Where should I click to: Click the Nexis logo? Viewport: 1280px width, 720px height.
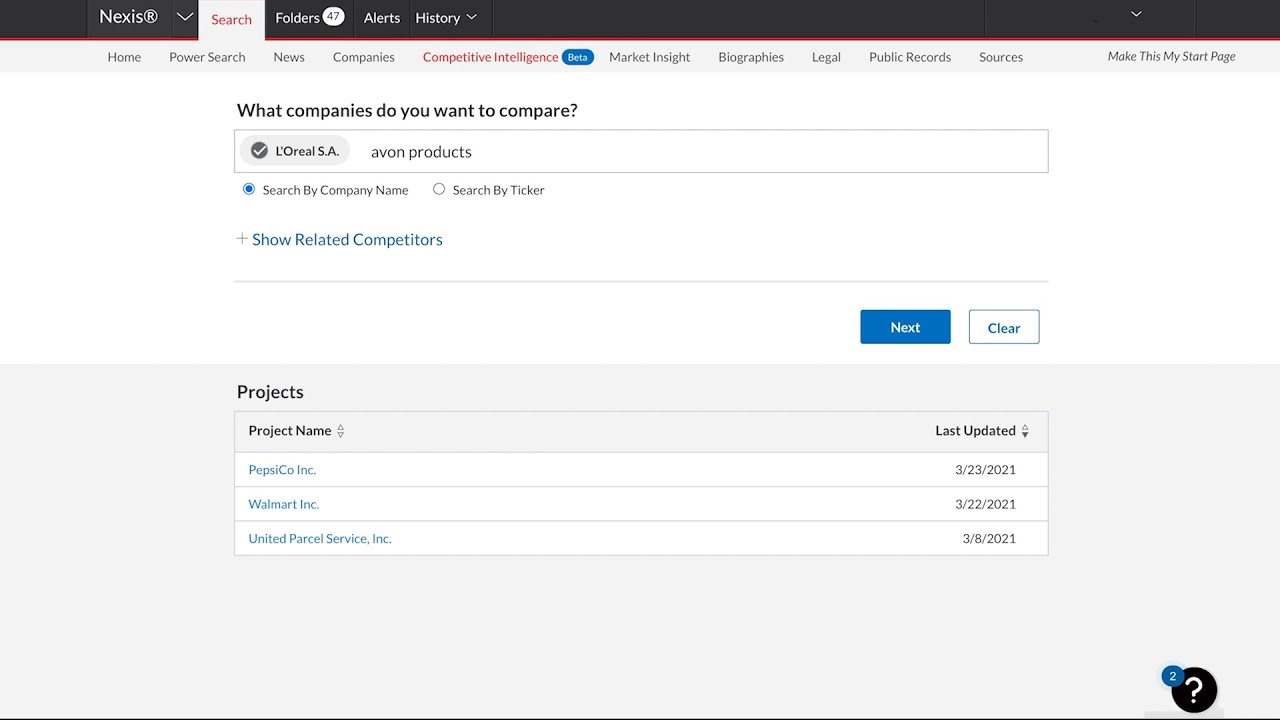coord(128,17)
